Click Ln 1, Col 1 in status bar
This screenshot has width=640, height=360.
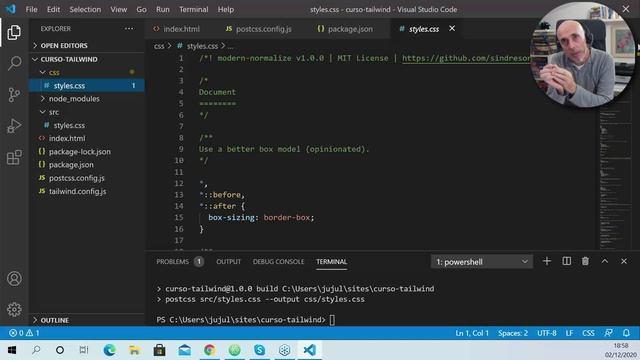point(472,333)
